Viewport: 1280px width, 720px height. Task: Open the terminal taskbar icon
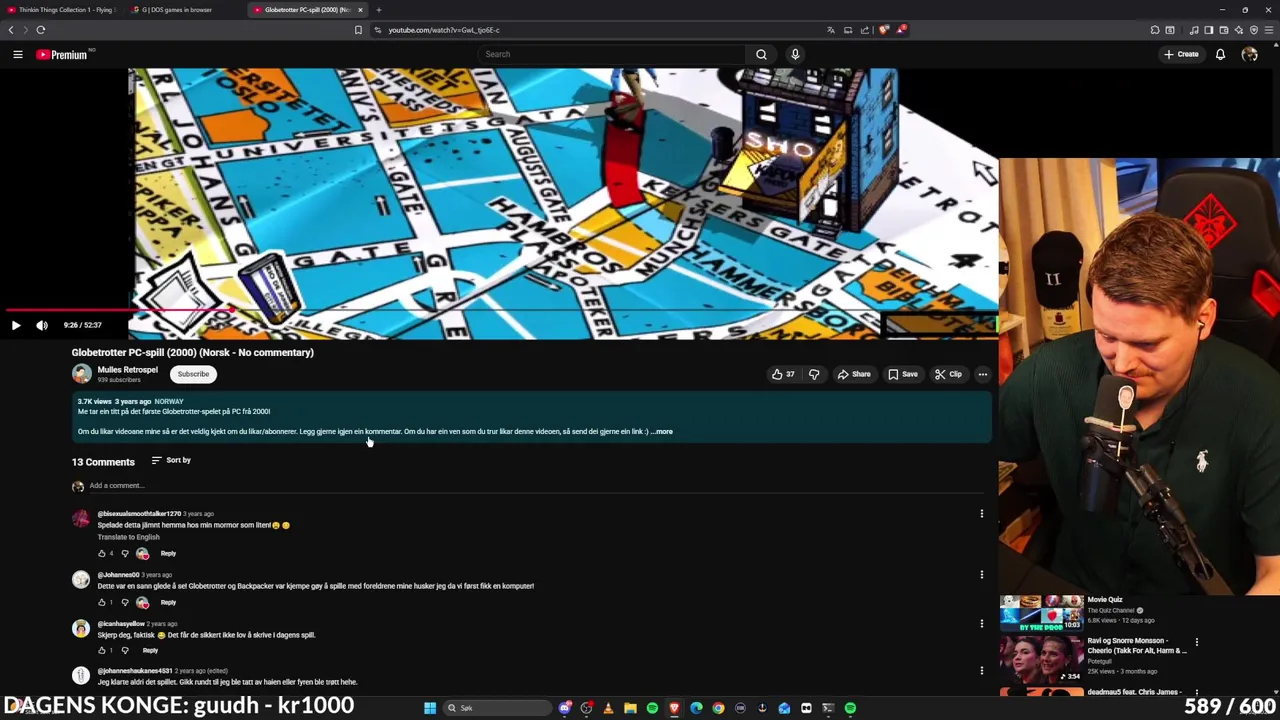coord(828,708)
